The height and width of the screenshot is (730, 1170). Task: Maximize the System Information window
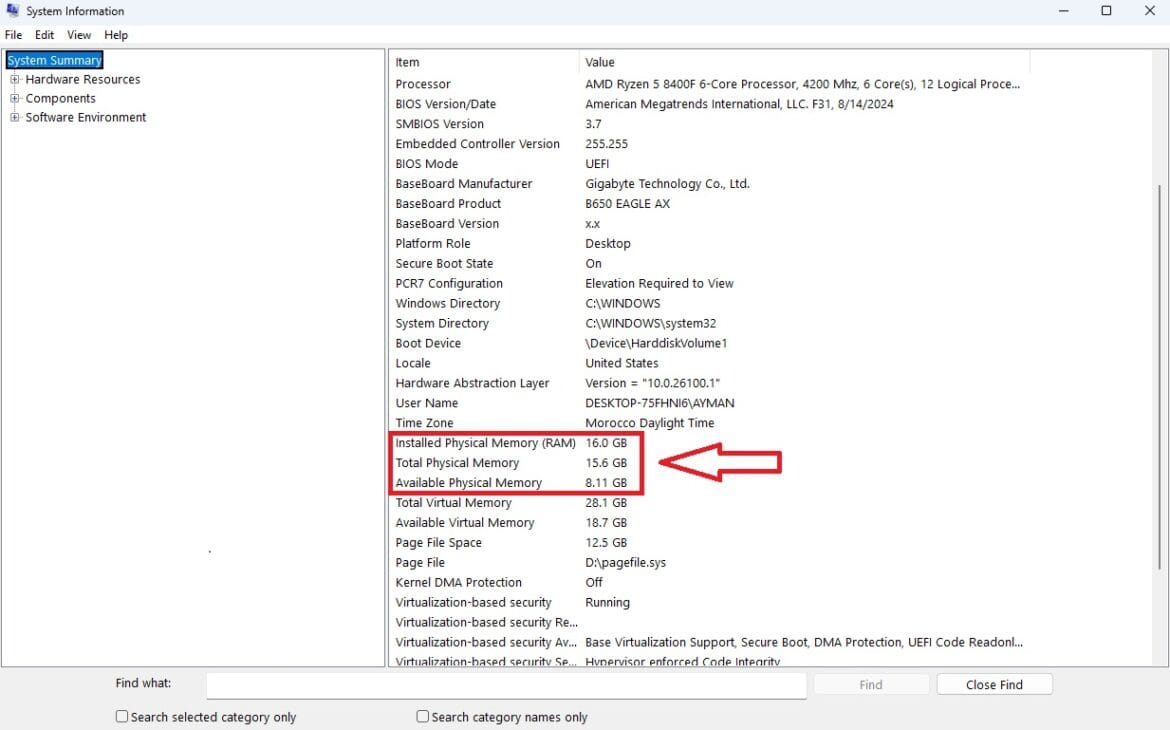(1107, 11)
